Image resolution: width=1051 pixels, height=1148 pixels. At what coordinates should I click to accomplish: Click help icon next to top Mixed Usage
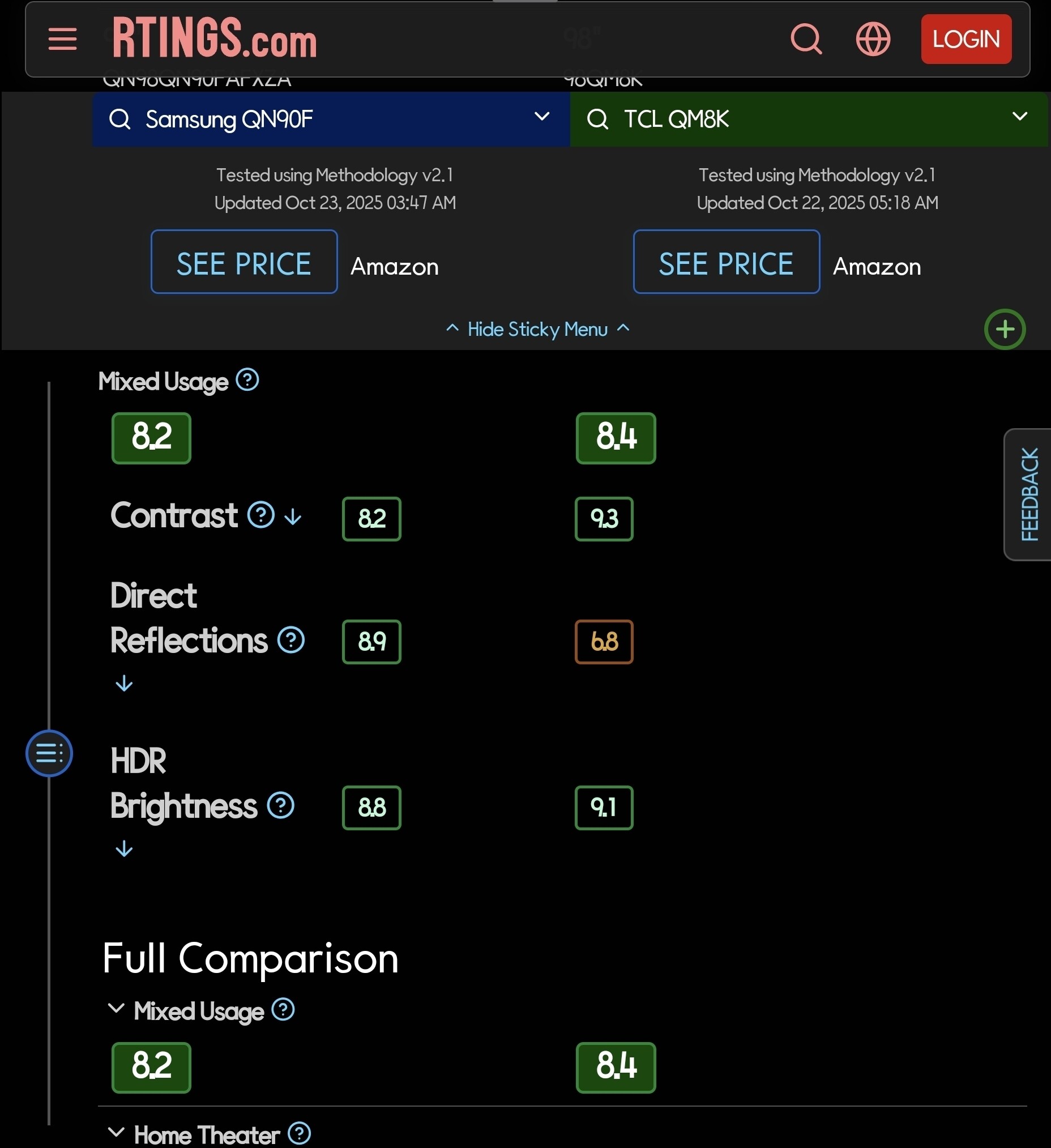(x=247, y=380)
